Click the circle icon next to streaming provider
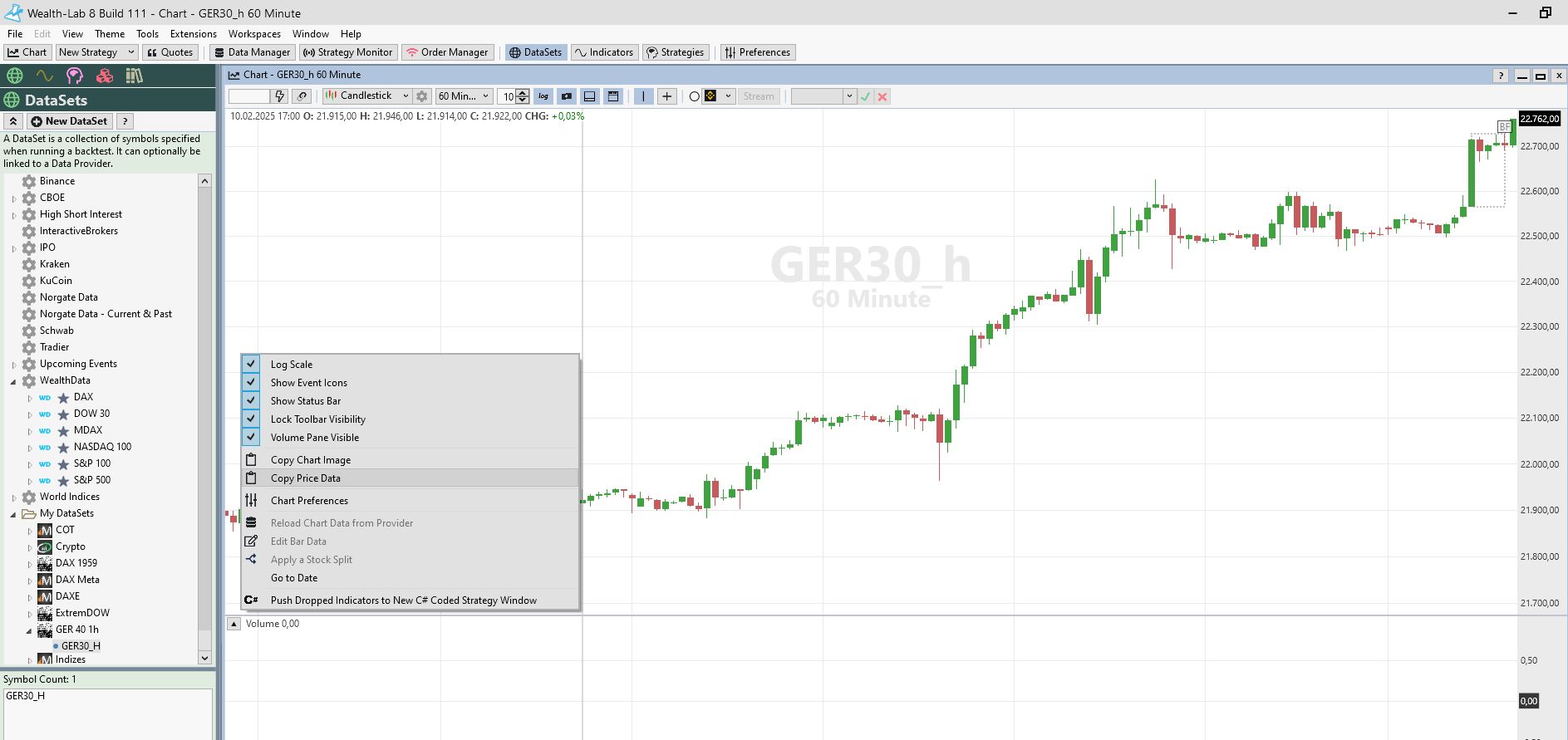Viewport: 1568px width, 740px height. pos(694,96)
